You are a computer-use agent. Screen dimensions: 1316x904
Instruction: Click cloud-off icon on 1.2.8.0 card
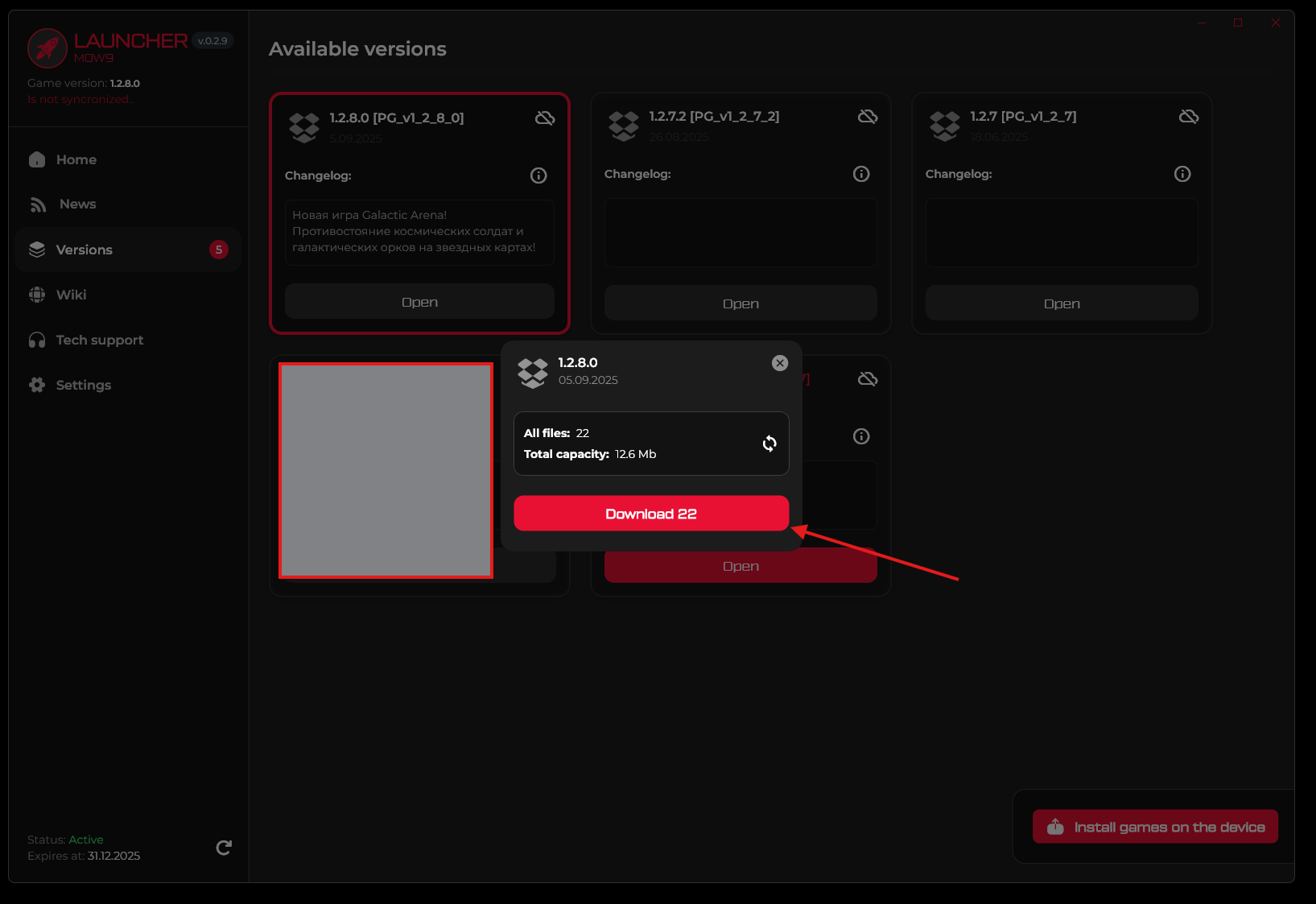545,118
